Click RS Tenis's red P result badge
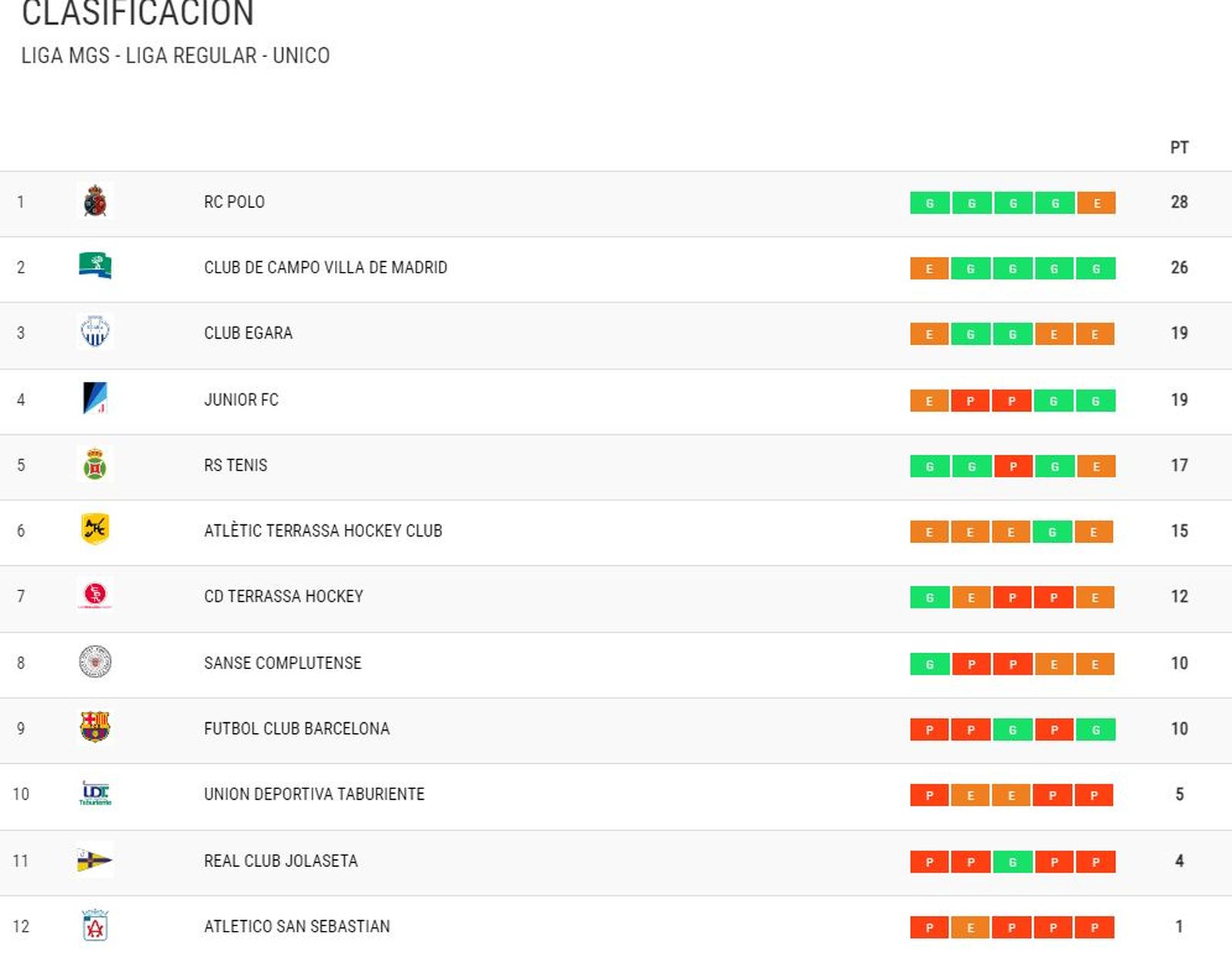1232x957 pixels. 1013,467
